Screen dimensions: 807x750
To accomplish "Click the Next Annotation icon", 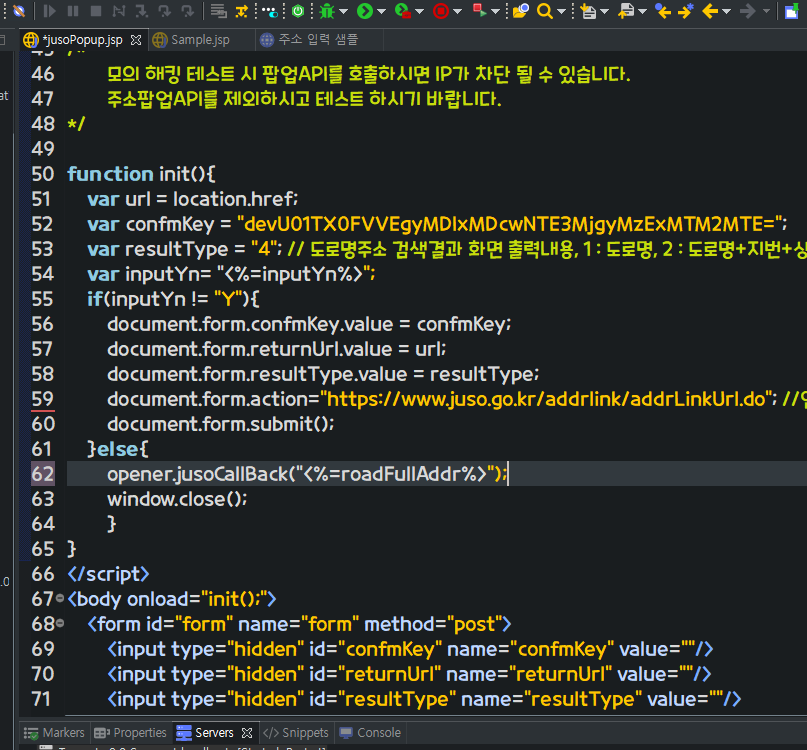I will pos(588,11).
